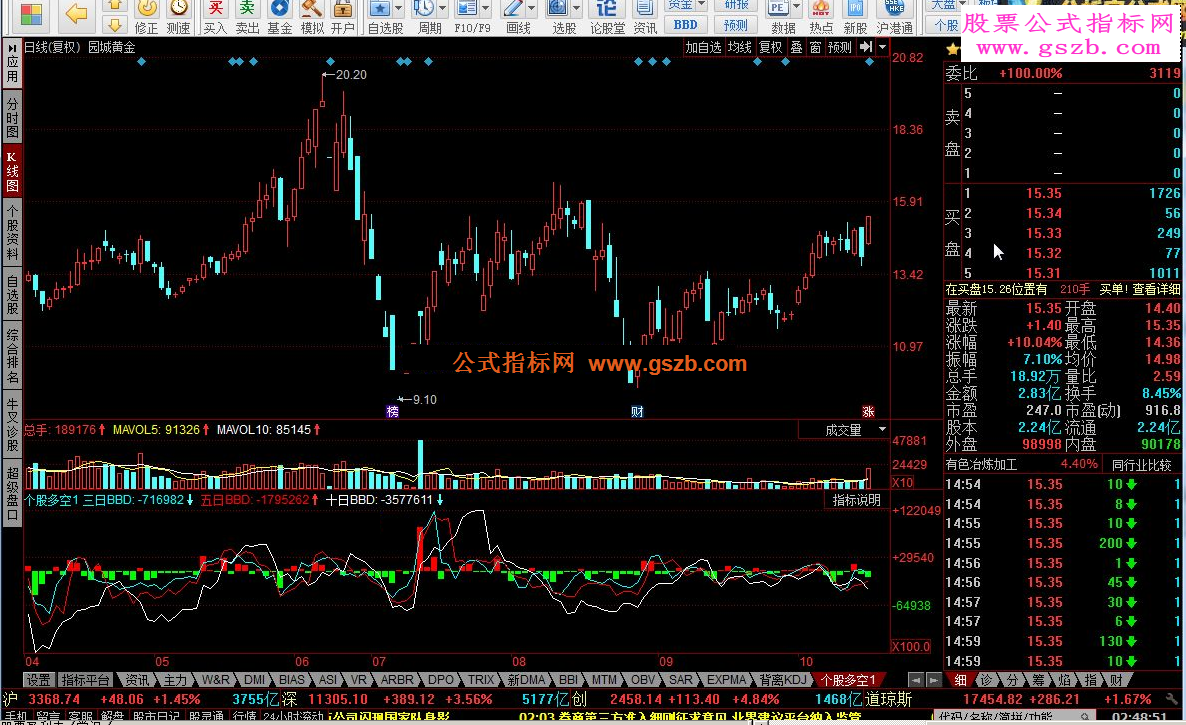Switch to the BIAS indicator tab

coord(291,680)
